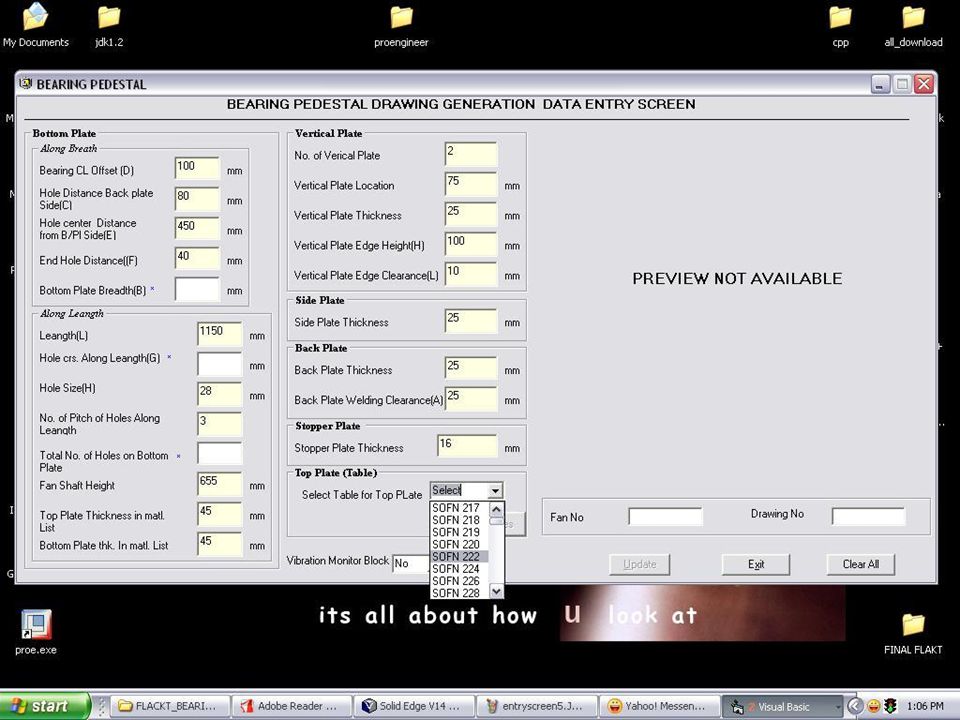Screen dimensions: 960x720
Task: Switch to Adobe Reader taskbar item
Action: pos(293,706)
